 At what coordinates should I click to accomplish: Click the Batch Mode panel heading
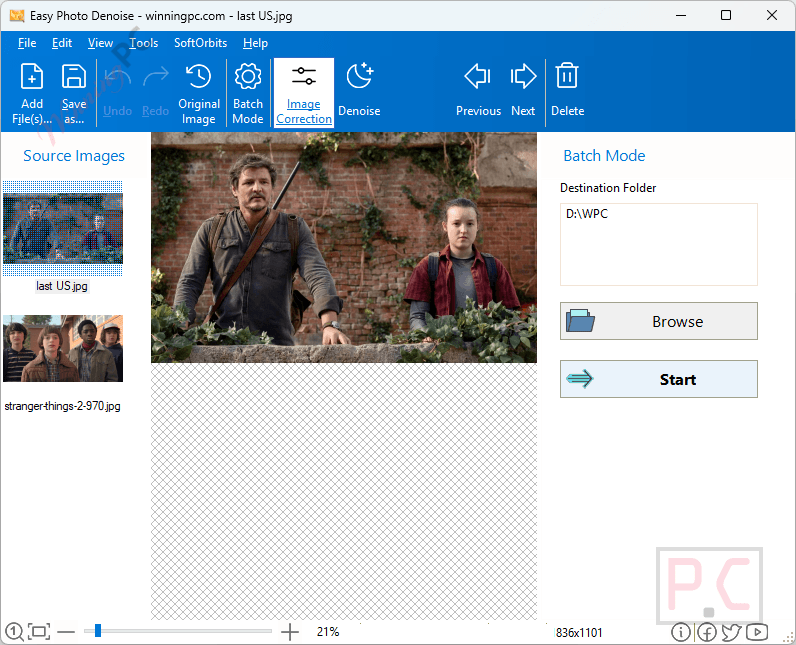point(604,156)
